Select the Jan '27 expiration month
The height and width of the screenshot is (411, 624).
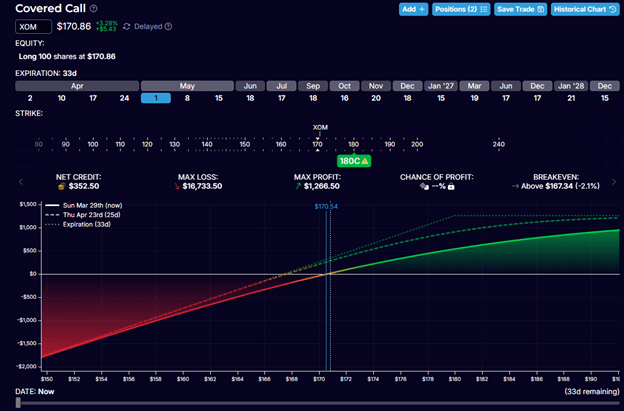(441, 86)
